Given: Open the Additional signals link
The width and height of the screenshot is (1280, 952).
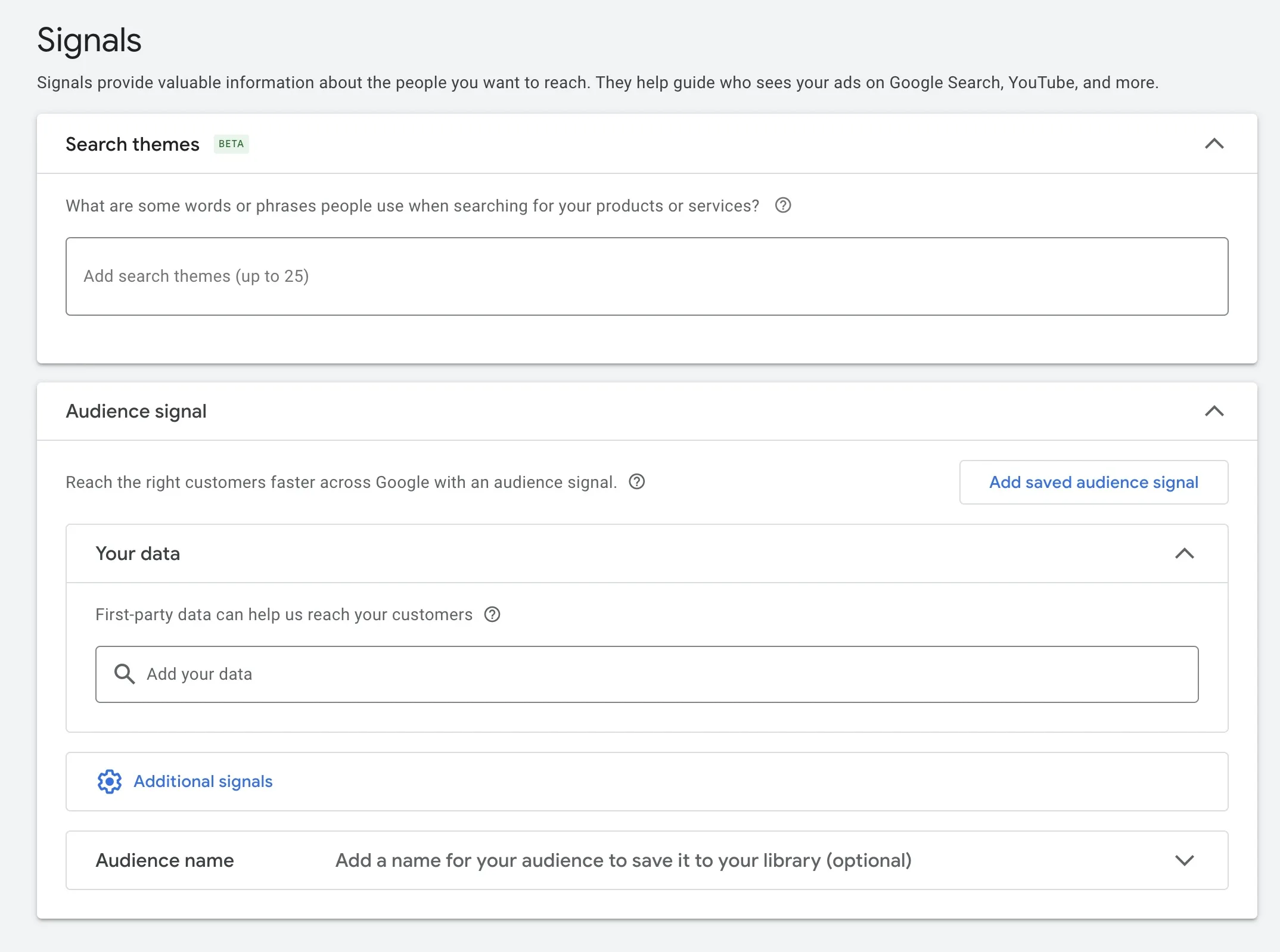Looking at the screenshot, I should tap(203, 781).
